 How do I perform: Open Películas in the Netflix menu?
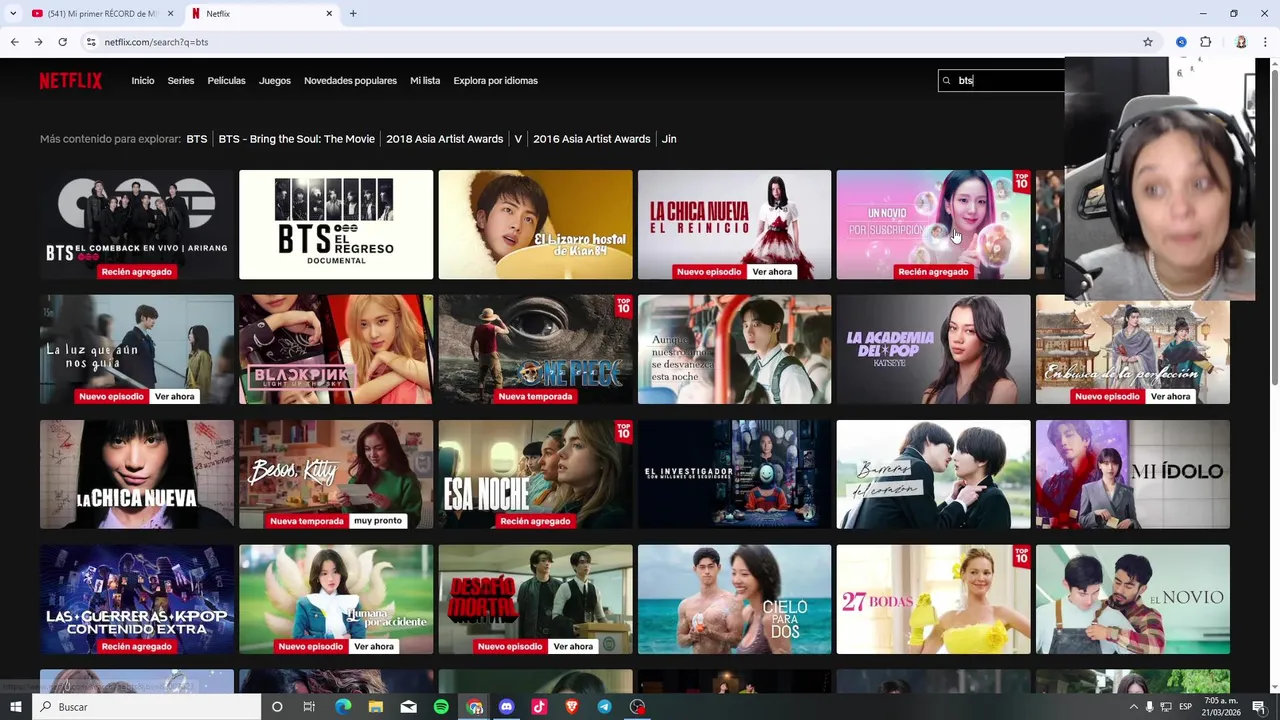[226, 81]
